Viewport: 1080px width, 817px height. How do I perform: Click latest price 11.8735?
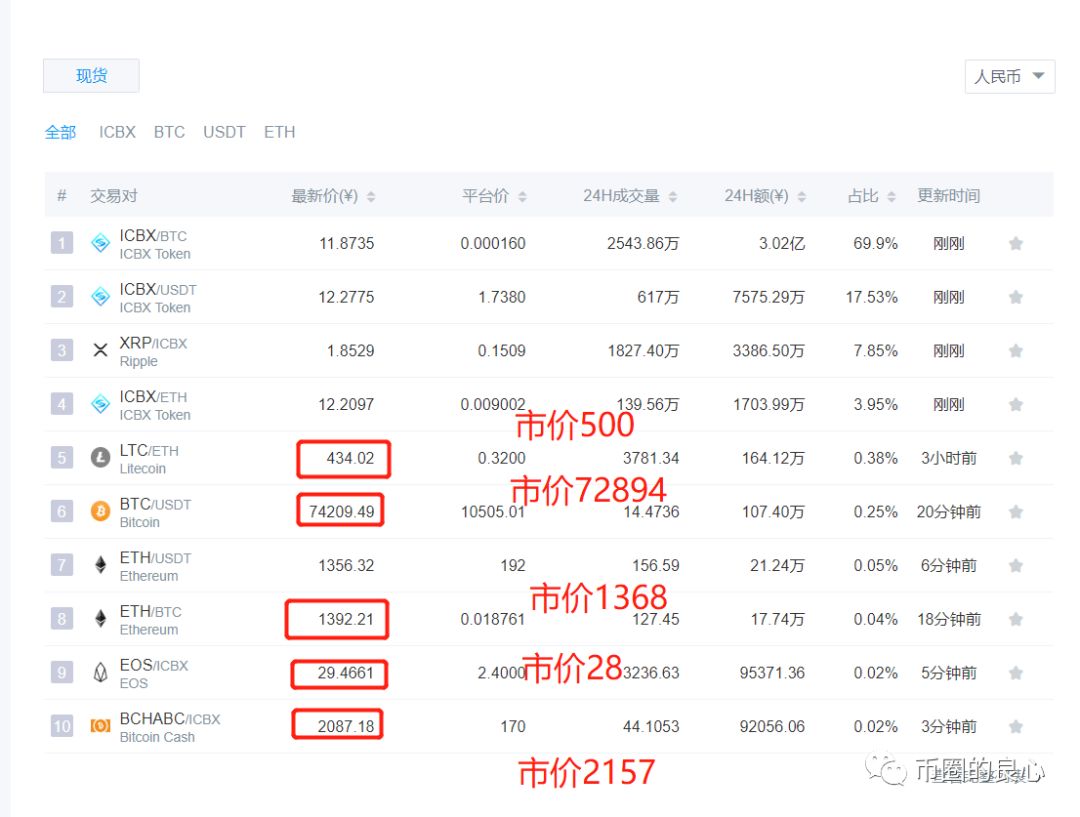(346, 243)
